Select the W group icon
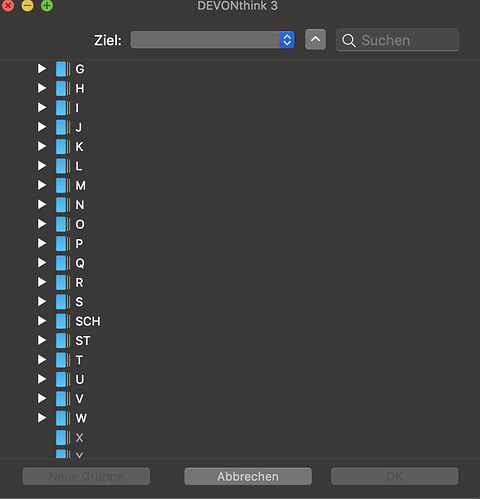The width and height of the screenshot is (480, 499). pos(63,418)
